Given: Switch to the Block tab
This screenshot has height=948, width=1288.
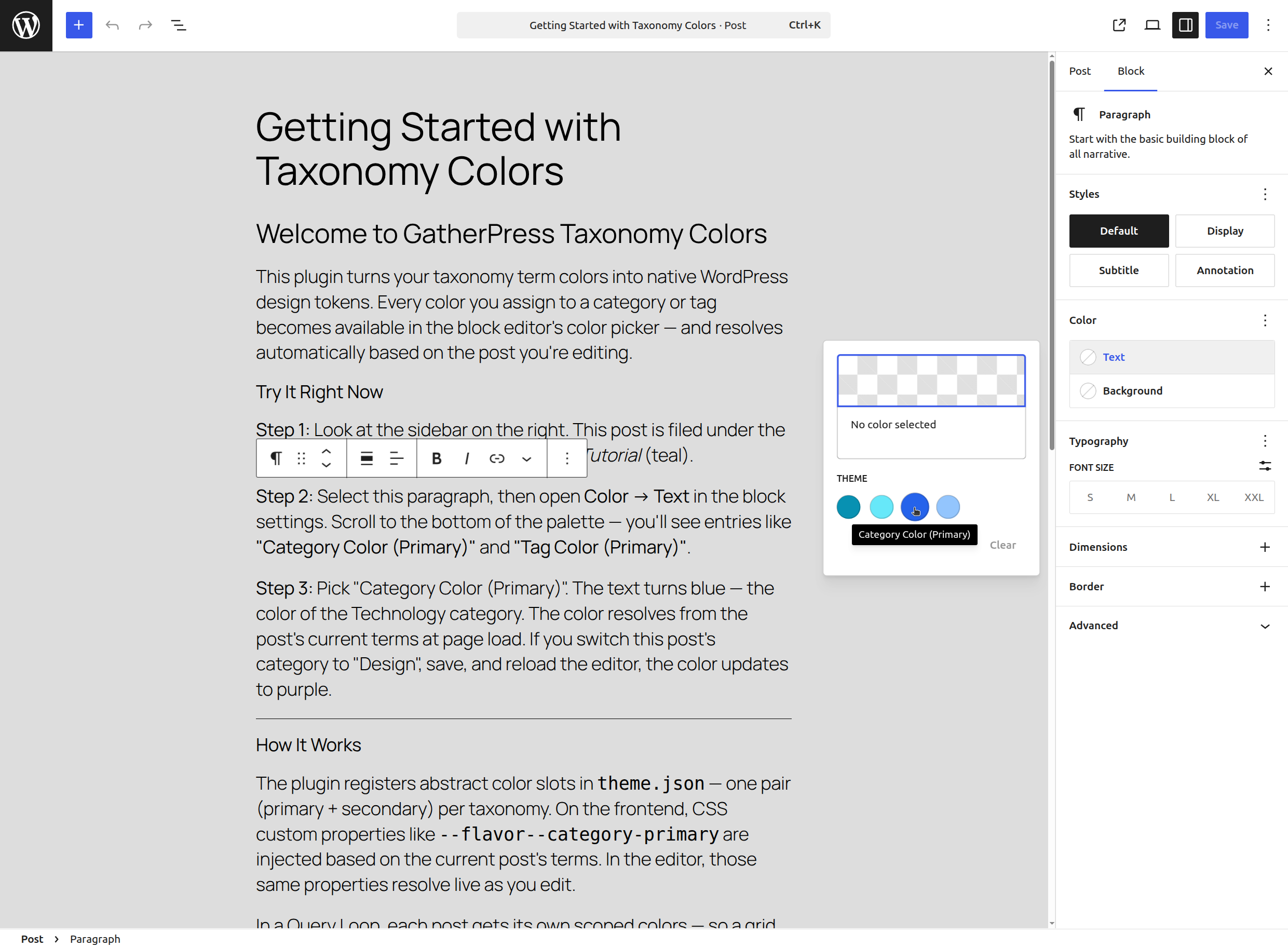Looking at the screenshot, I should coord(1130,71).
